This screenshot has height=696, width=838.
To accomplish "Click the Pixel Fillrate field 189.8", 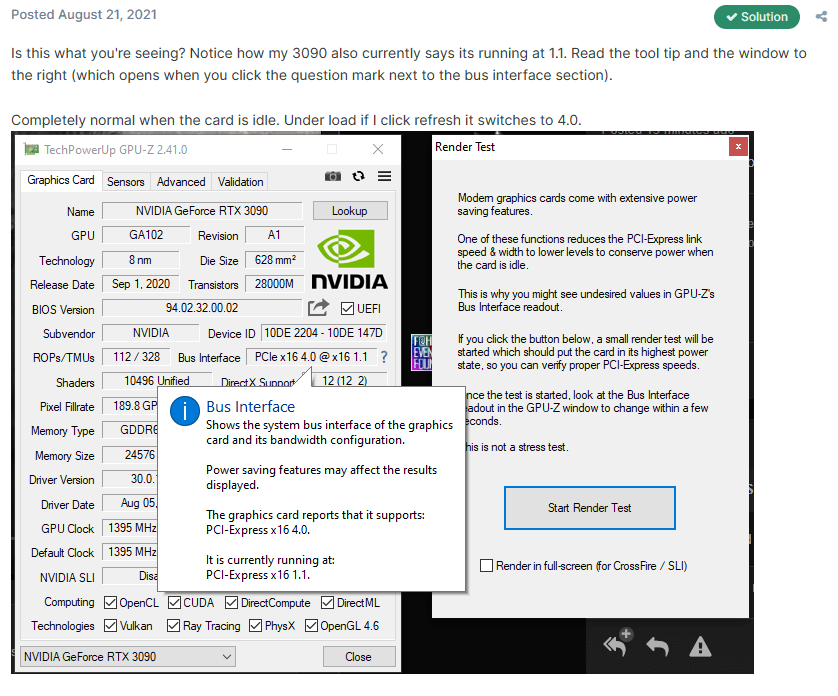I will [130, 406].
